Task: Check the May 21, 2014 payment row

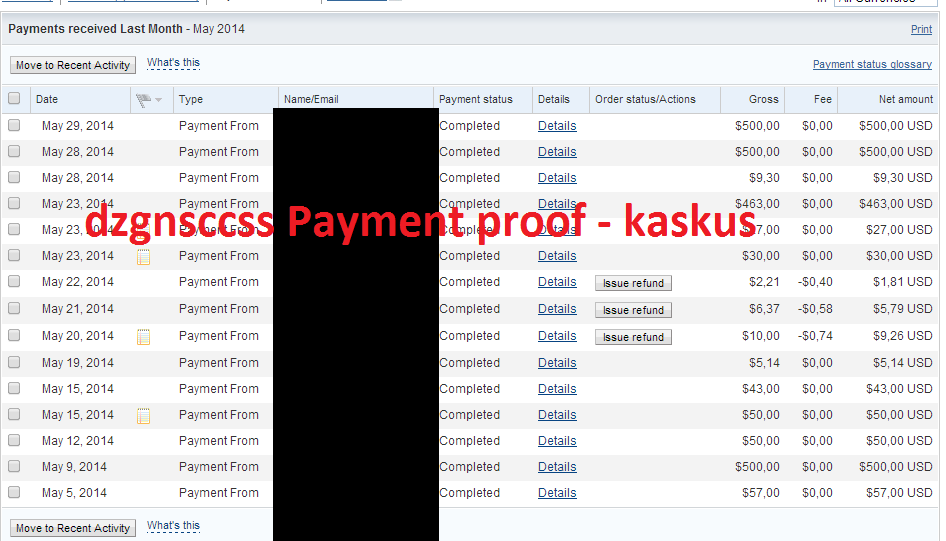Action: coord(14,308)
